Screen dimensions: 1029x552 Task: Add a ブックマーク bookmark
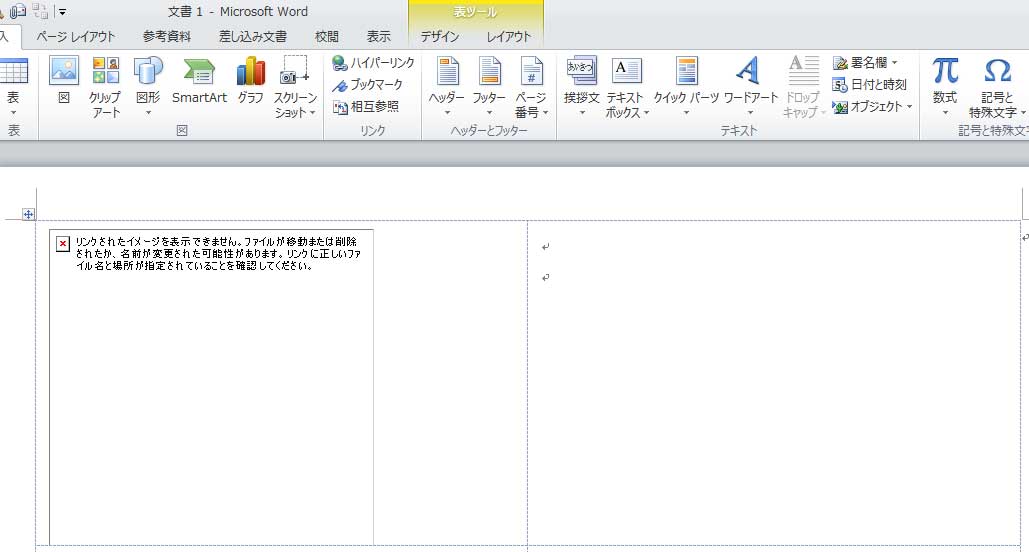369,85
